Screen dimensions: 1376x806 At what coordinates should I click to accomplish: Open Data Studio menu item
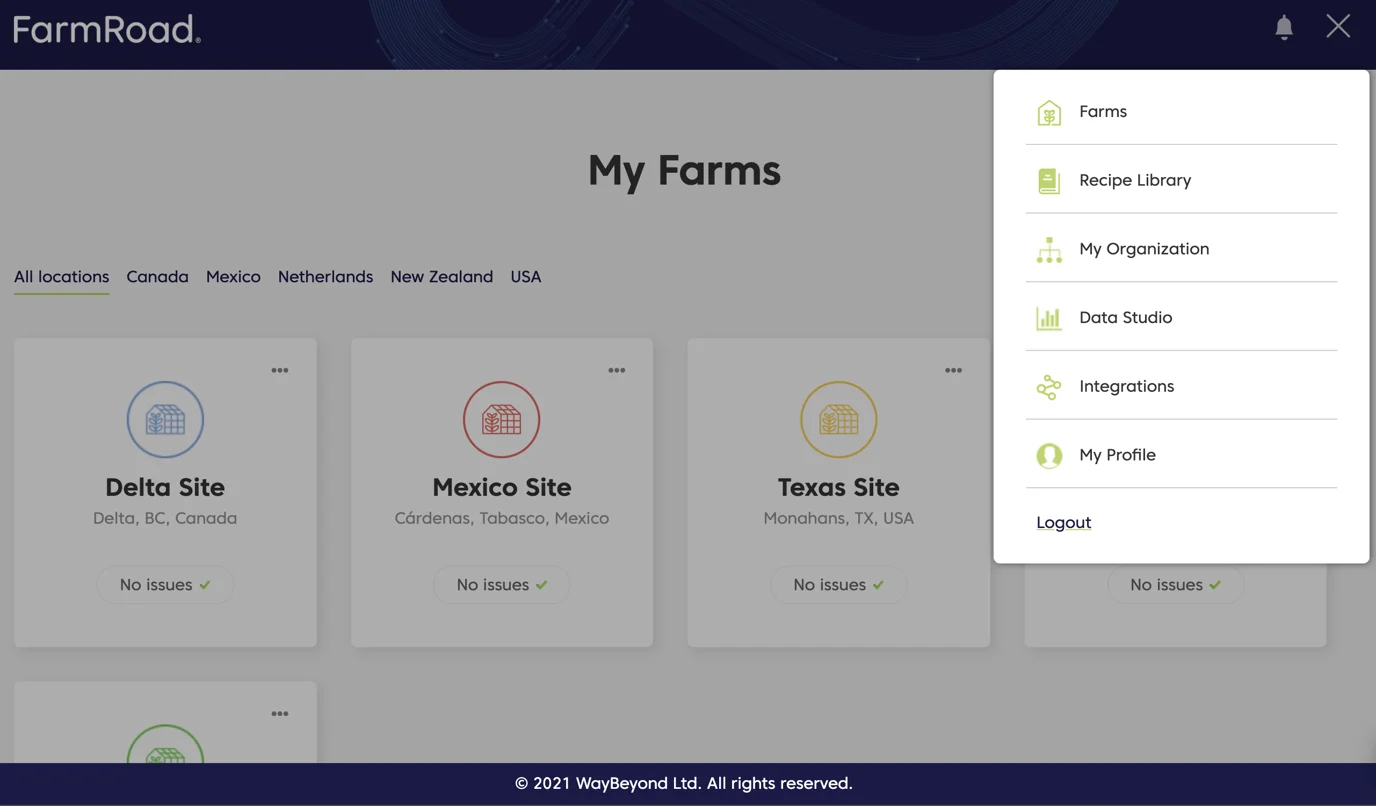[x=1181, y=317]
